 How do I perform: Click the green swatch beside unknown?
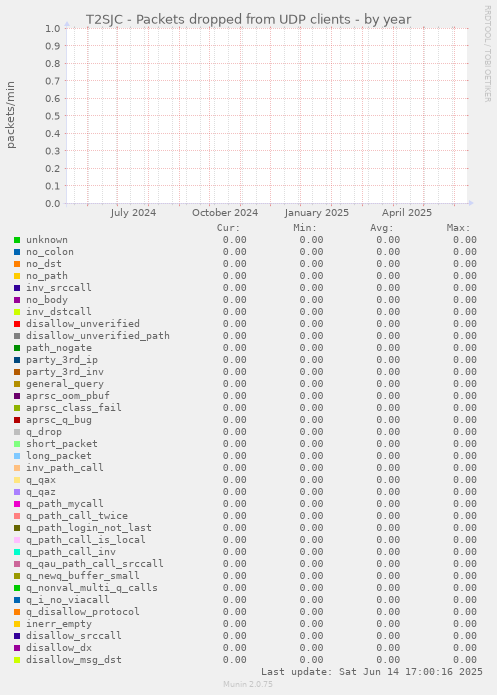tap(17, 240)
